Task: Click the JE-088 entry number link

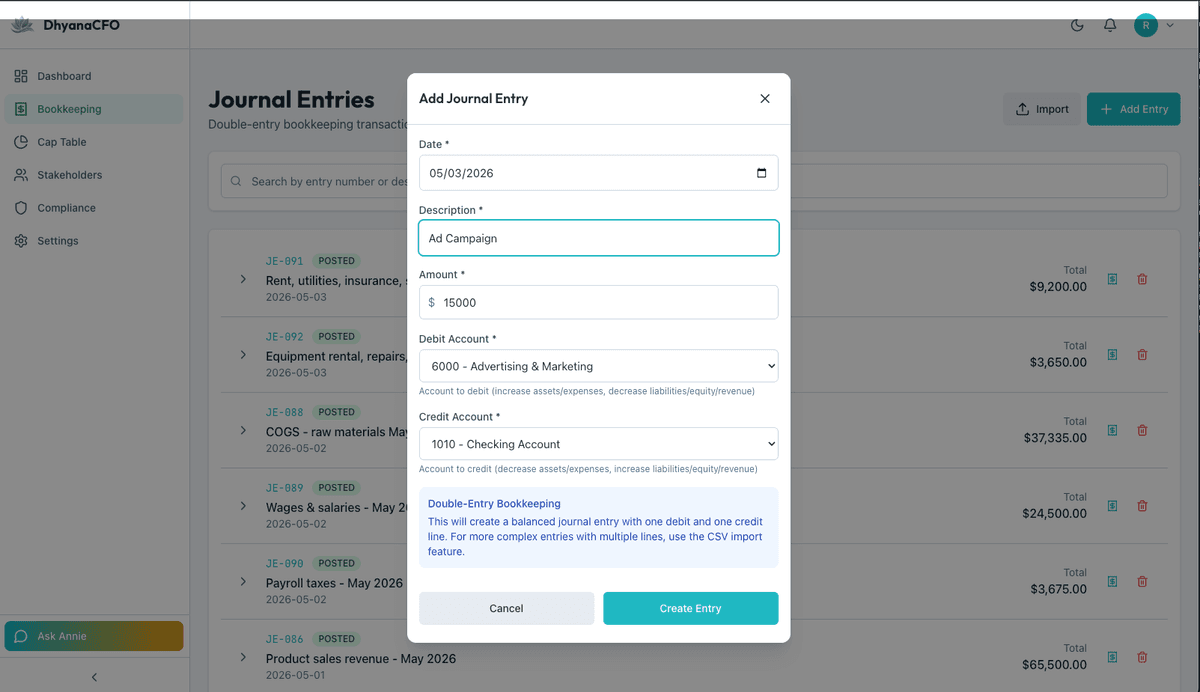Action: [x=284, y=412]
